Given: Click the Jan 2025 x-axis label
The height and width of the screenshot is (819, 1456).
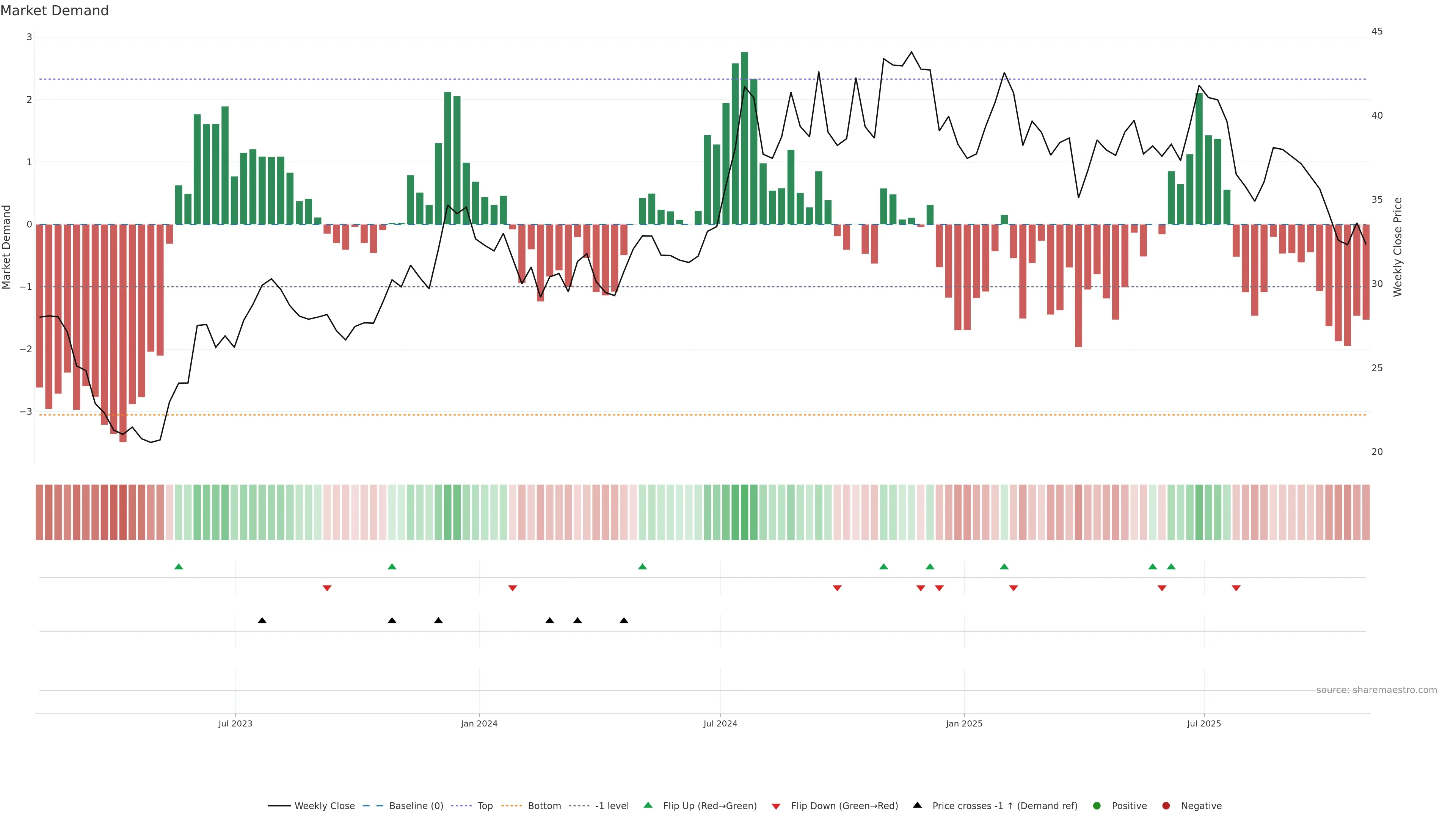Looking at the screenshot, I should (x=964, y=723).
